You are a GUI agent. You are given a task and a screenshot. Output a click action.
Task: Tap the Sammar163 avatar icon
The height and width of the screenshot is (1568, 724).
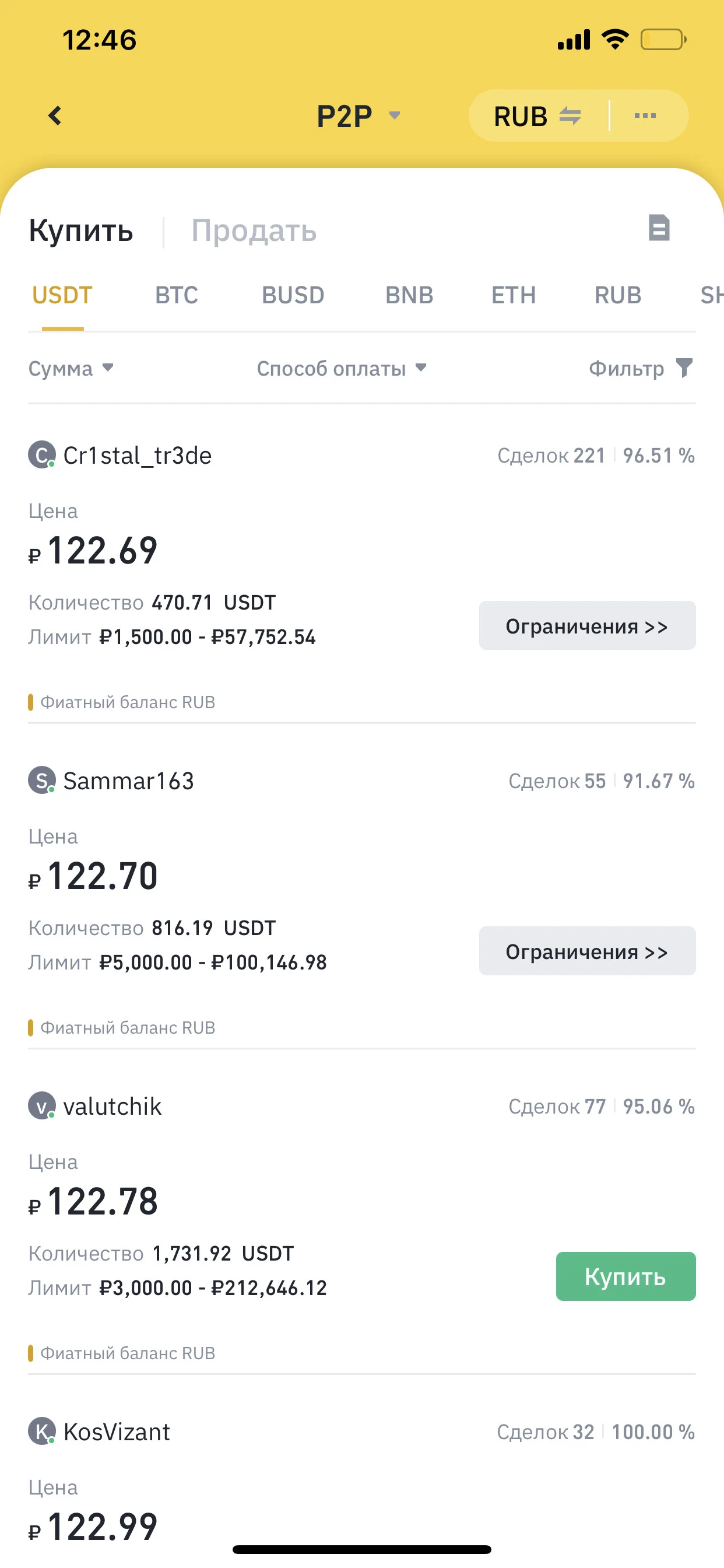pos(41,780)
